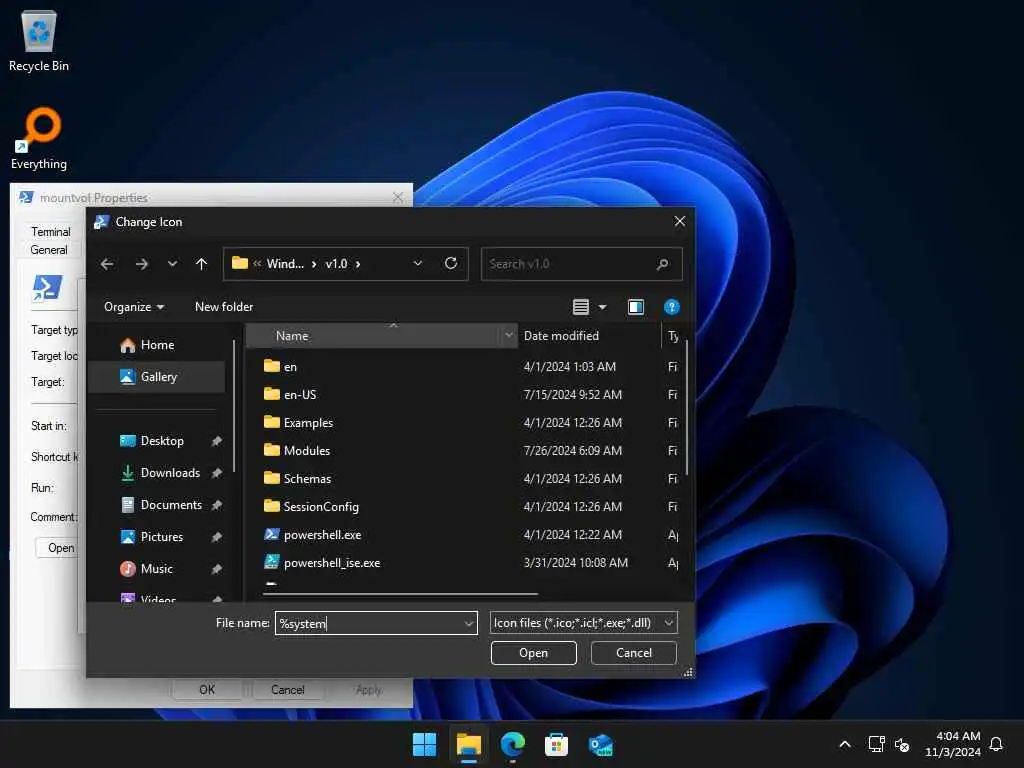Open the Organize menu
Screen dimensions: 1024x768
coord(134,307)
